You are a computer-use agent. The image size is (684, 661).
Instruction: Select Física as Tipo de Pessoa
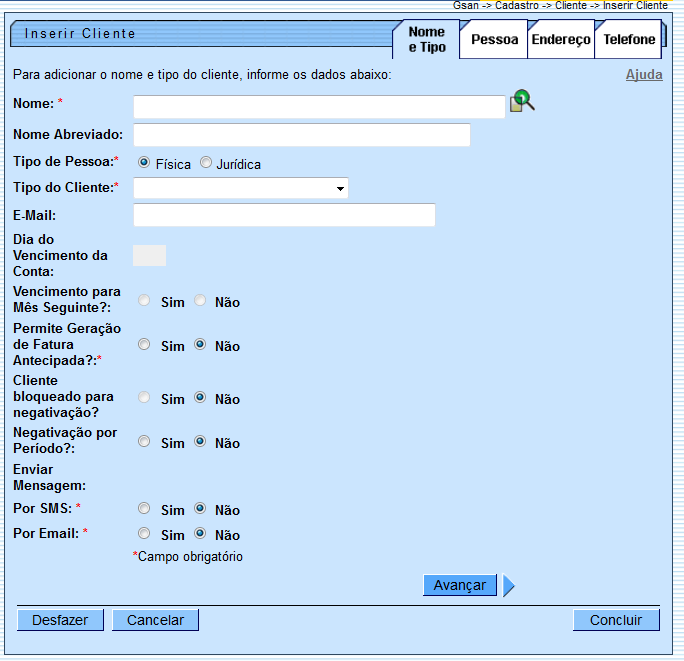pos(144,162)
